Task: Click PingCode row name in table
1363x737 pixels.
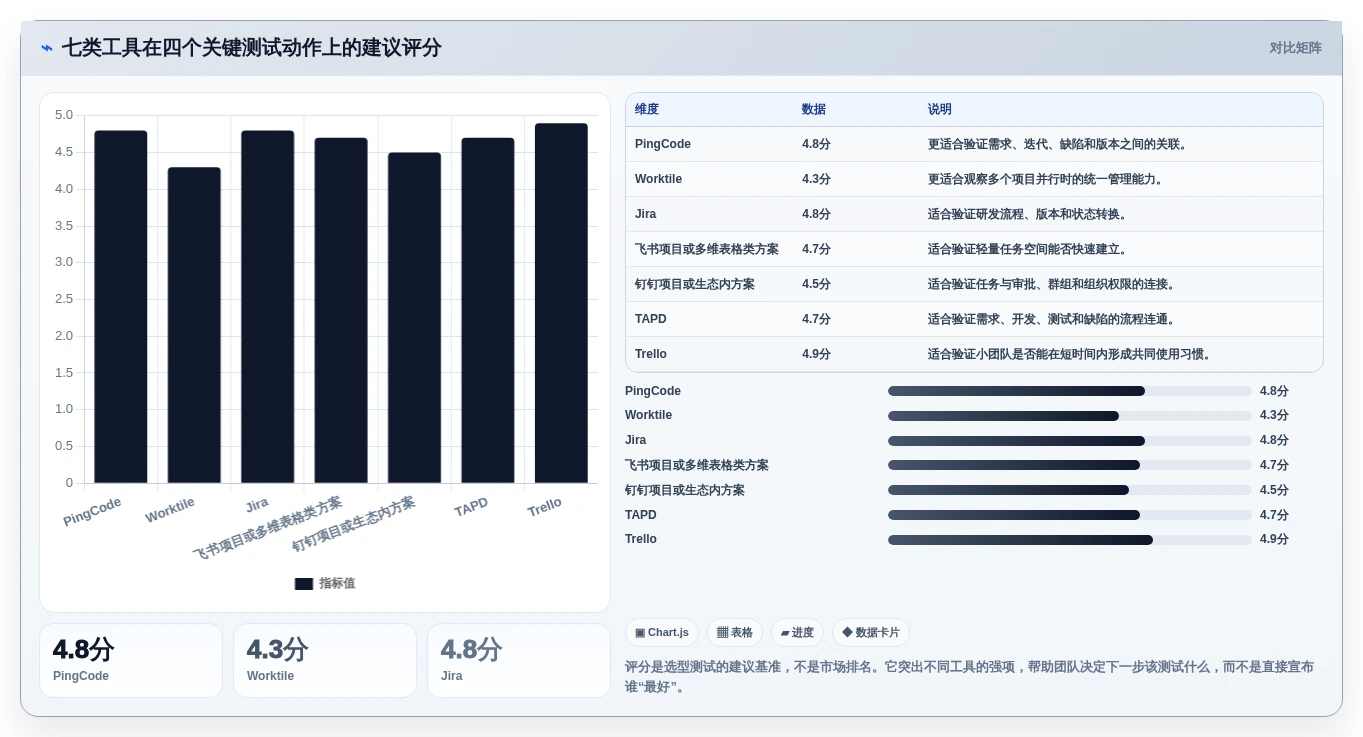Action: pyautogui.click(x=663, y=144)
